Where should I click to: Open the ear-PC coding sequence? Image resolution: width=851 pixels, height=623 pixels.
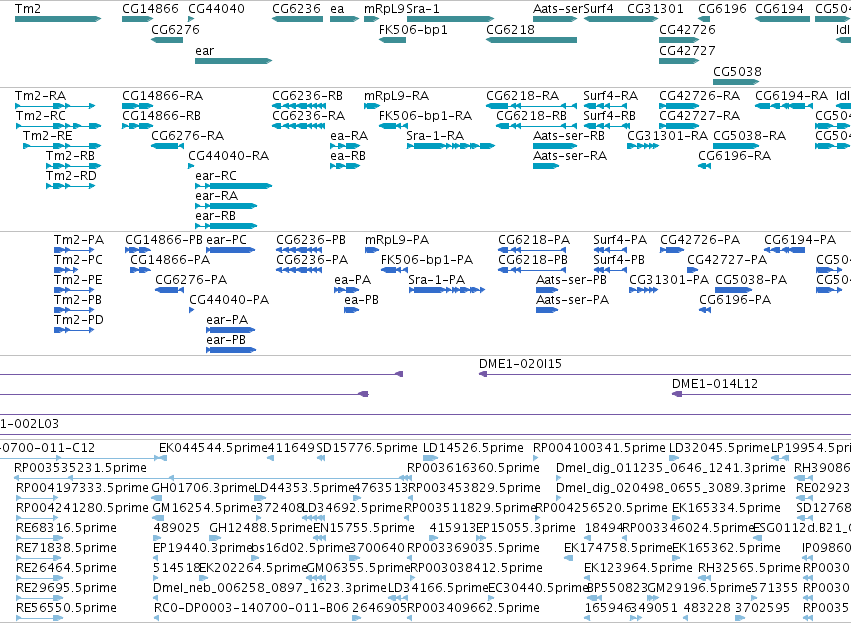point(231,250)
